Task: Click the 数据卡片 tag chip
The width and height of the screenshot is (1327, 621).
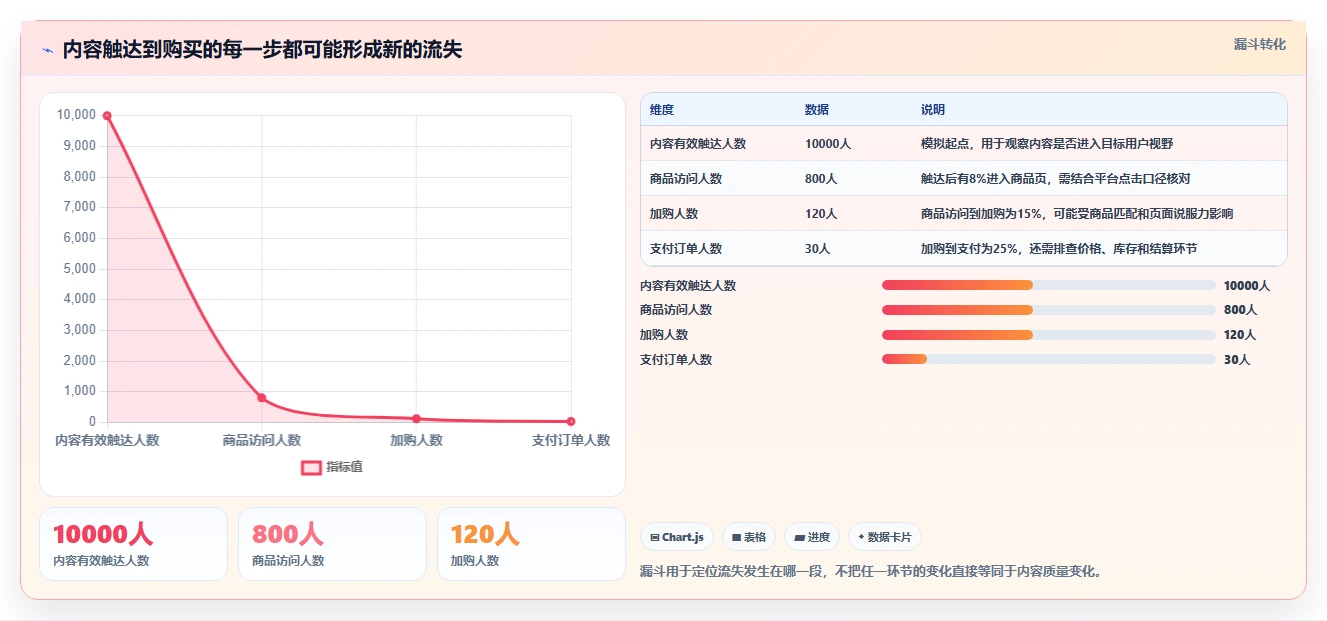Action: pos(885,537)
